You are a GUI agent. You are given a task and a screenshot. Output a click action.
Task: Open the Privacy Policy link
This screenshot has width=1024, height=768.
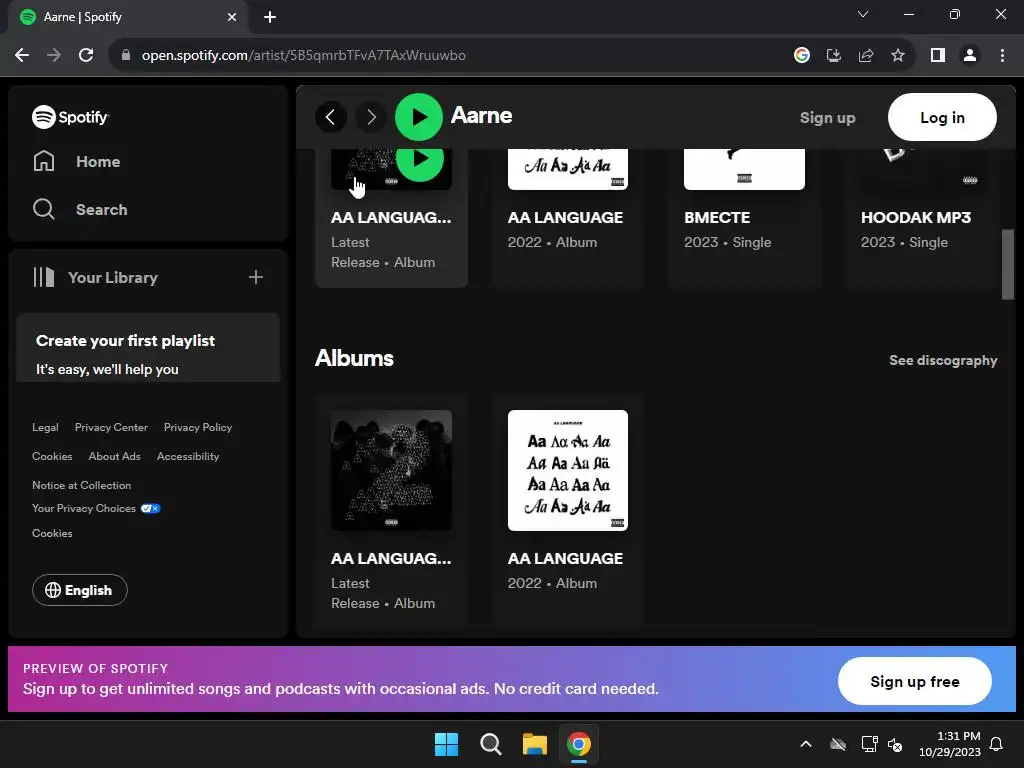tap(198, 428)
